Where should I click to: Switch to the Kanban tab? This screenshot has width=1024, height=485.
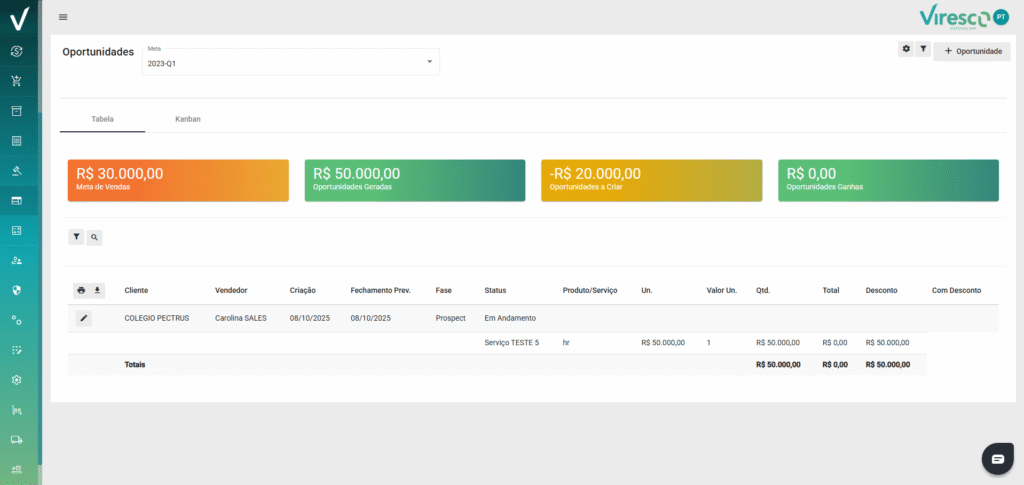pyautogui.click(x=188, y=119)
